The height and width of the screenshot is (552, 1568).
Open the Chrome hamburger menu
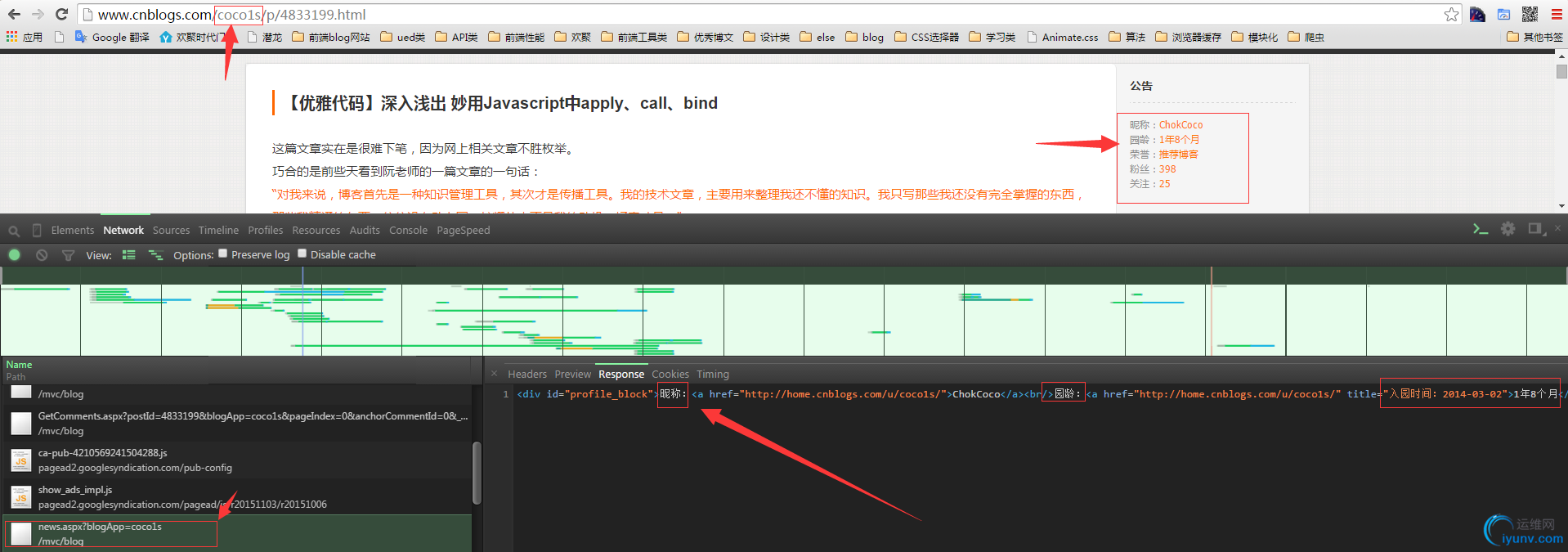coord(1556,15)
